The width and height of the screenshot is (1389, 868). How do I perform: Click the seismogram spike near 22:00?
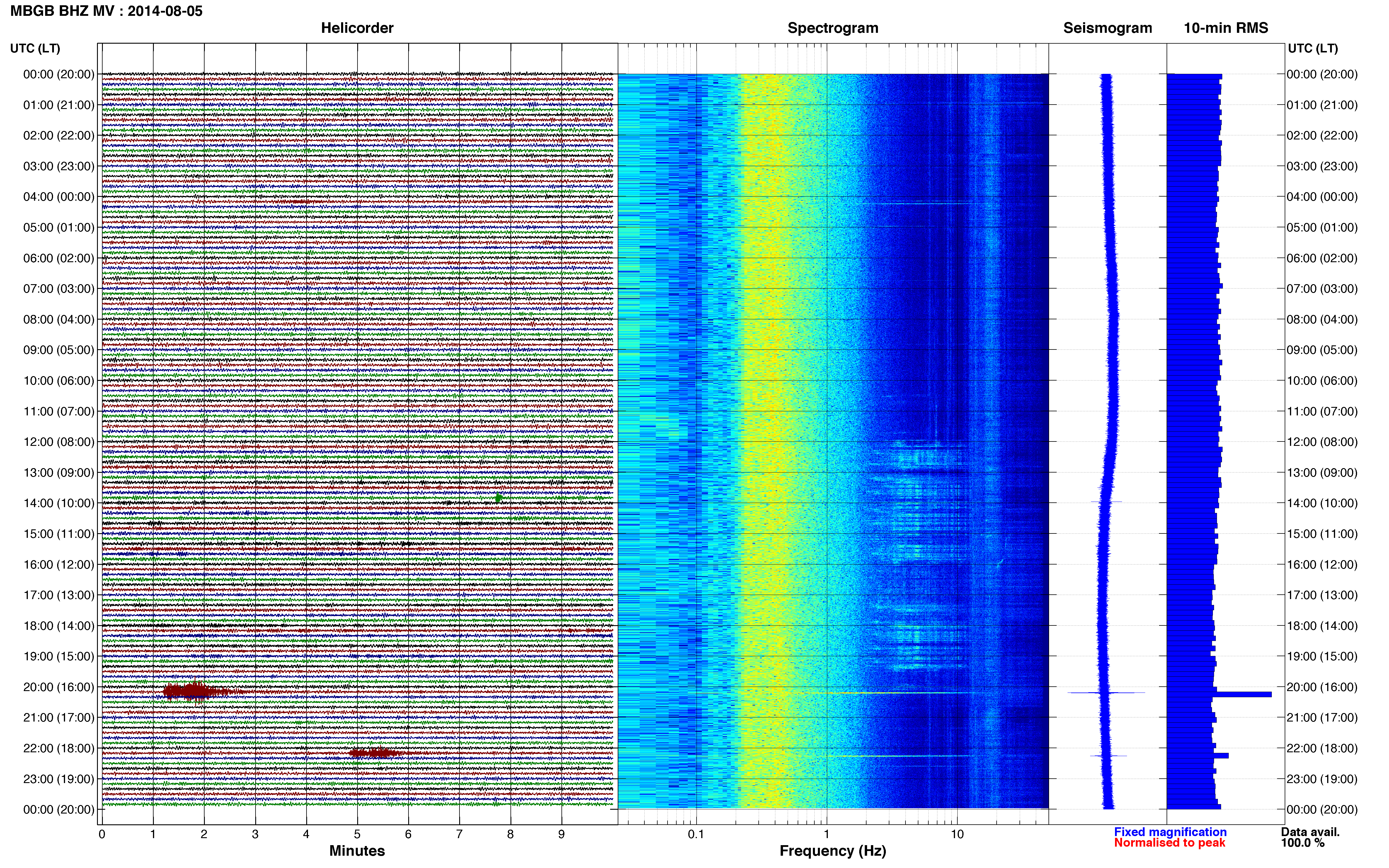coord(1108,756)
